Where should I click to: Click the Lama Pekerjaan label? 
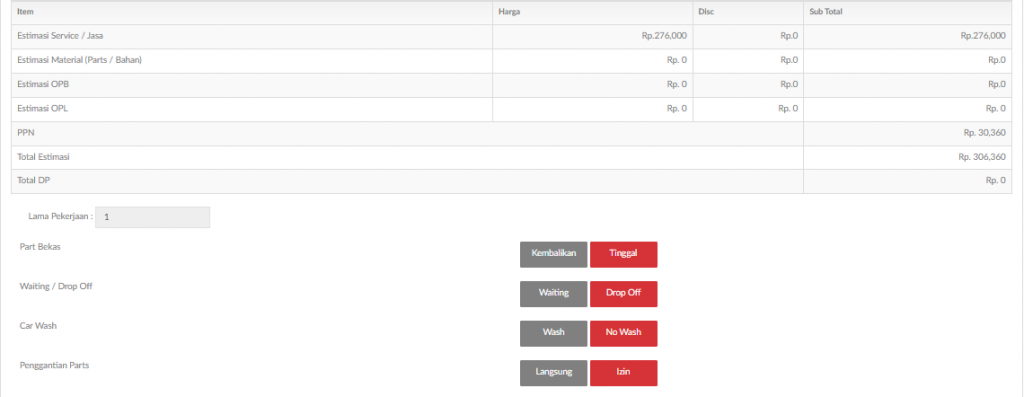click(60, 216)
